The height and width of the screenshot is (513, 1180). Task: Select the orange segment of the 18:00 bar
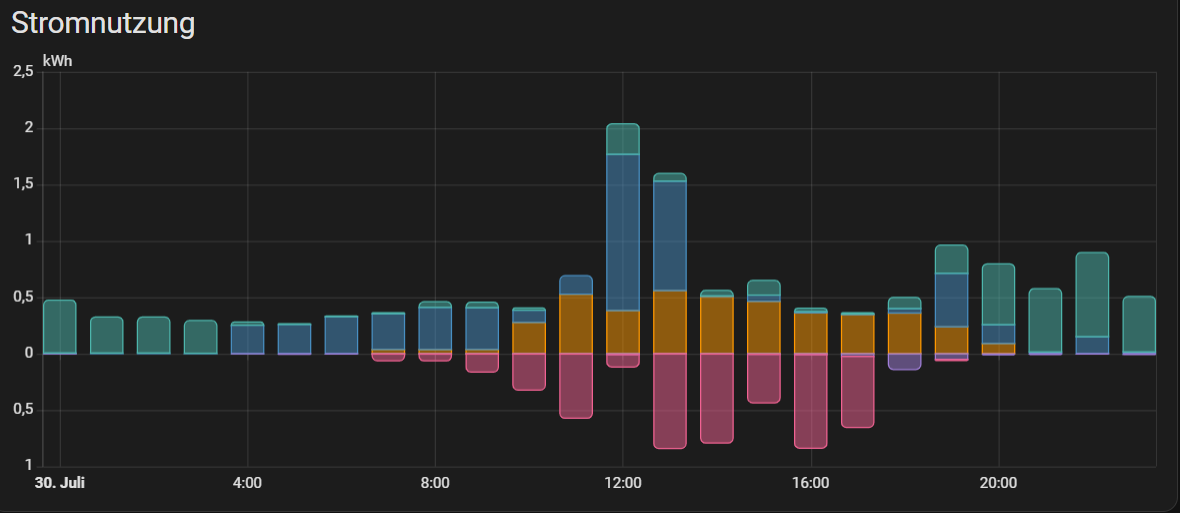(x=905, y=333)
